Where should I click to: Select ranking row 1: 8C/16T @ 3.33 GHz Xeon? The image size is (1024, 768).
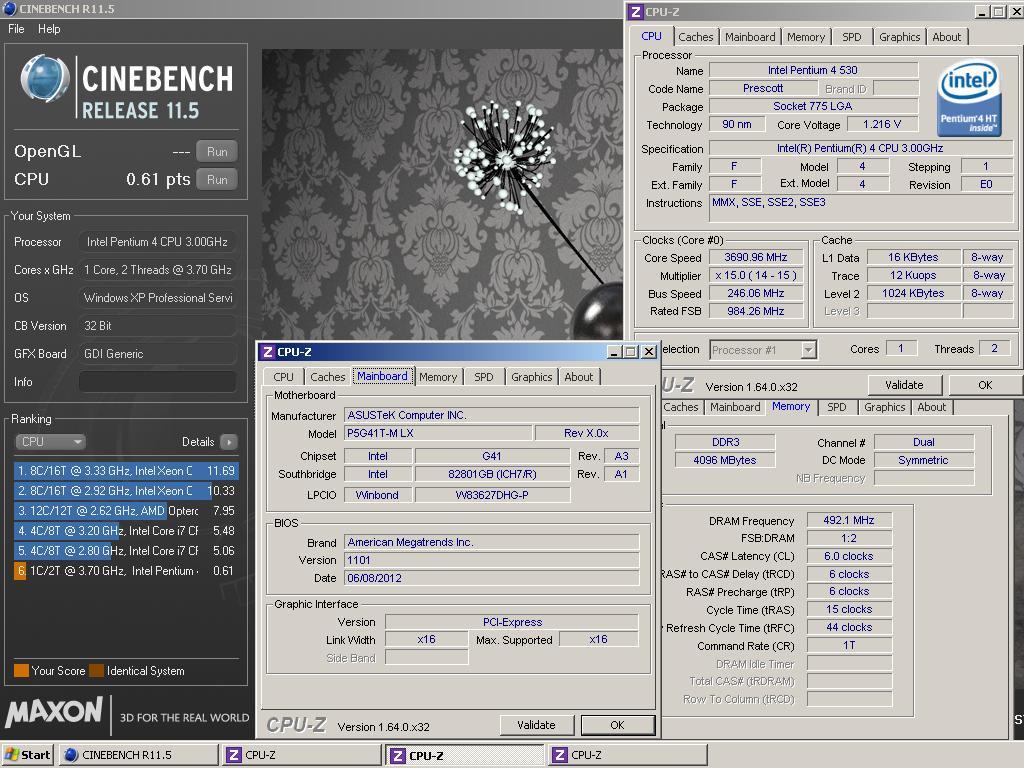tap(126, 471)
